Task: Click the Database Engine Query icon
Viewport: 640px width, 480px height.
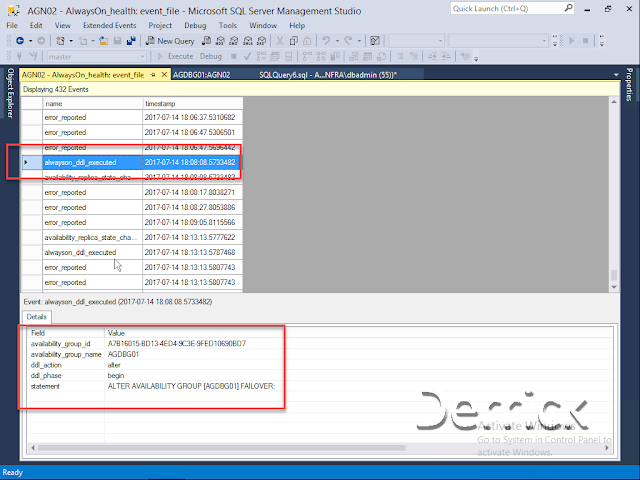Action: click(x=207, y=40)
